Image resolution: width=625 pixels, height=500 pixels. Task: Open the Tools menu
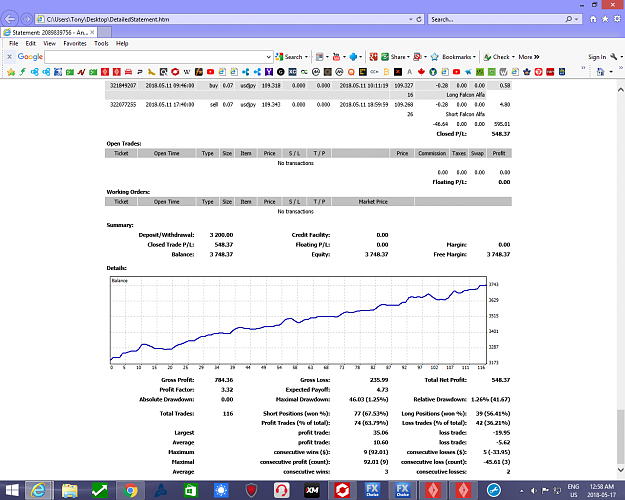pos(101,43)
